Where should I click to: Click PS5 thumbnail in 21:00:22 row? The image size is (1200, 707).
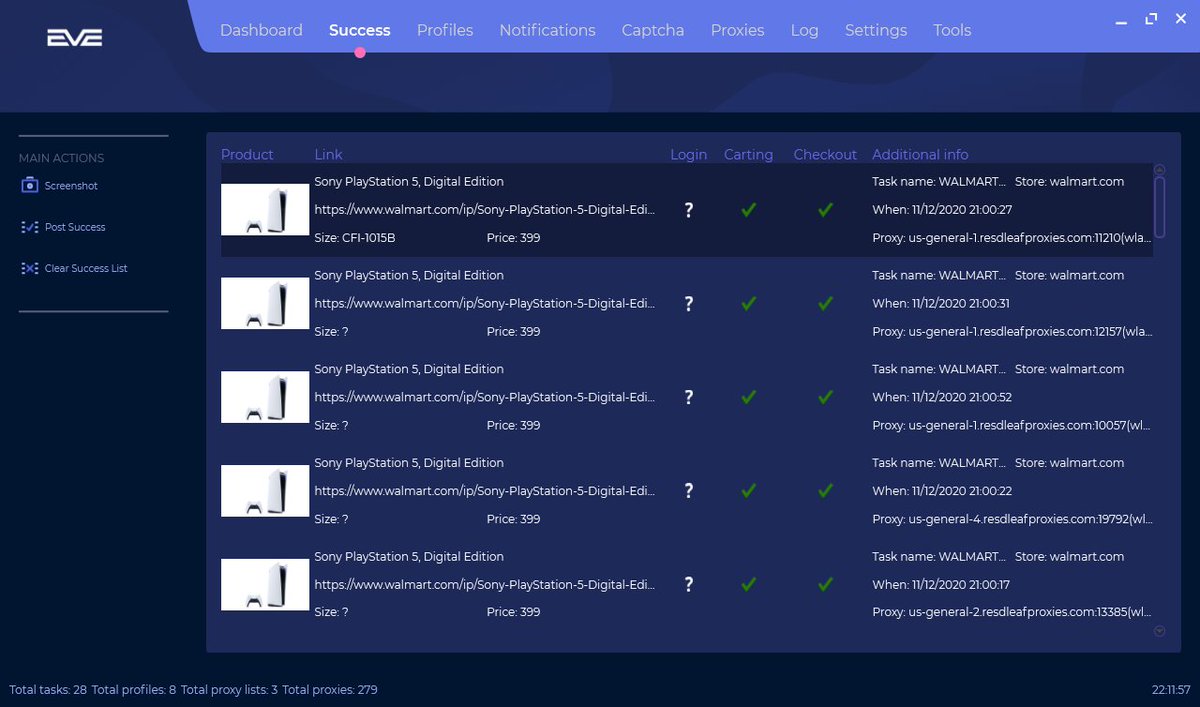(265, 491)
